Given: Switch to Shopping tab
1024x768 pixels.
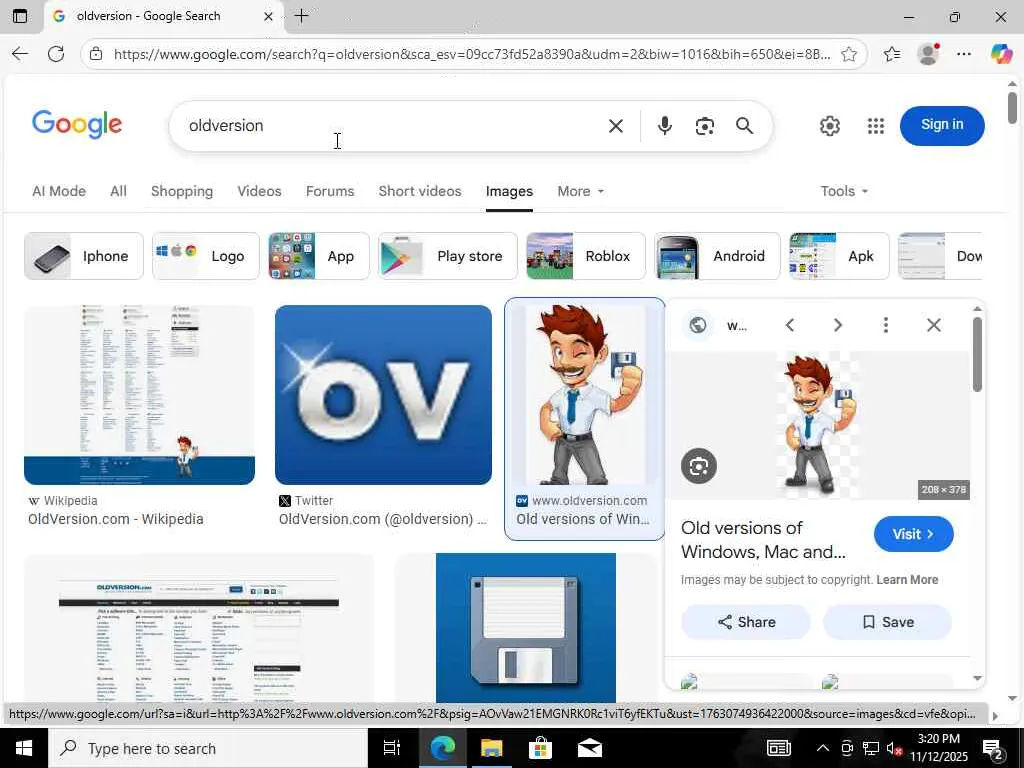Looking at the screenshot, I should (182, 191).
